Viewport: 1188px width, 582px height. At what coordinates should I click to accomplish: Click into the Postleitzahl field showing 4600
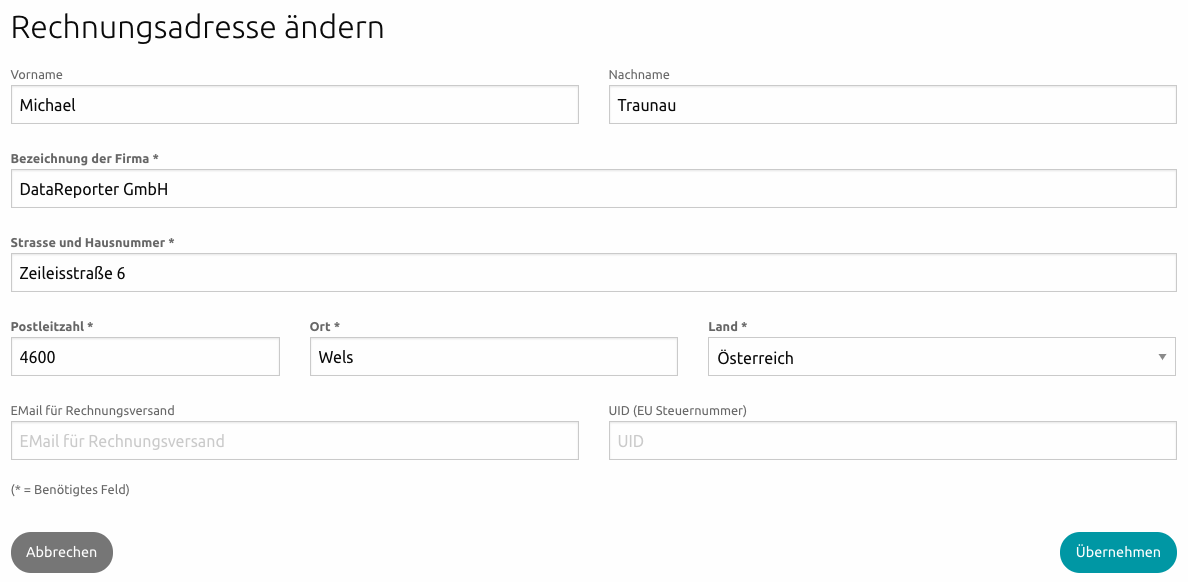(x=145, y=356)
